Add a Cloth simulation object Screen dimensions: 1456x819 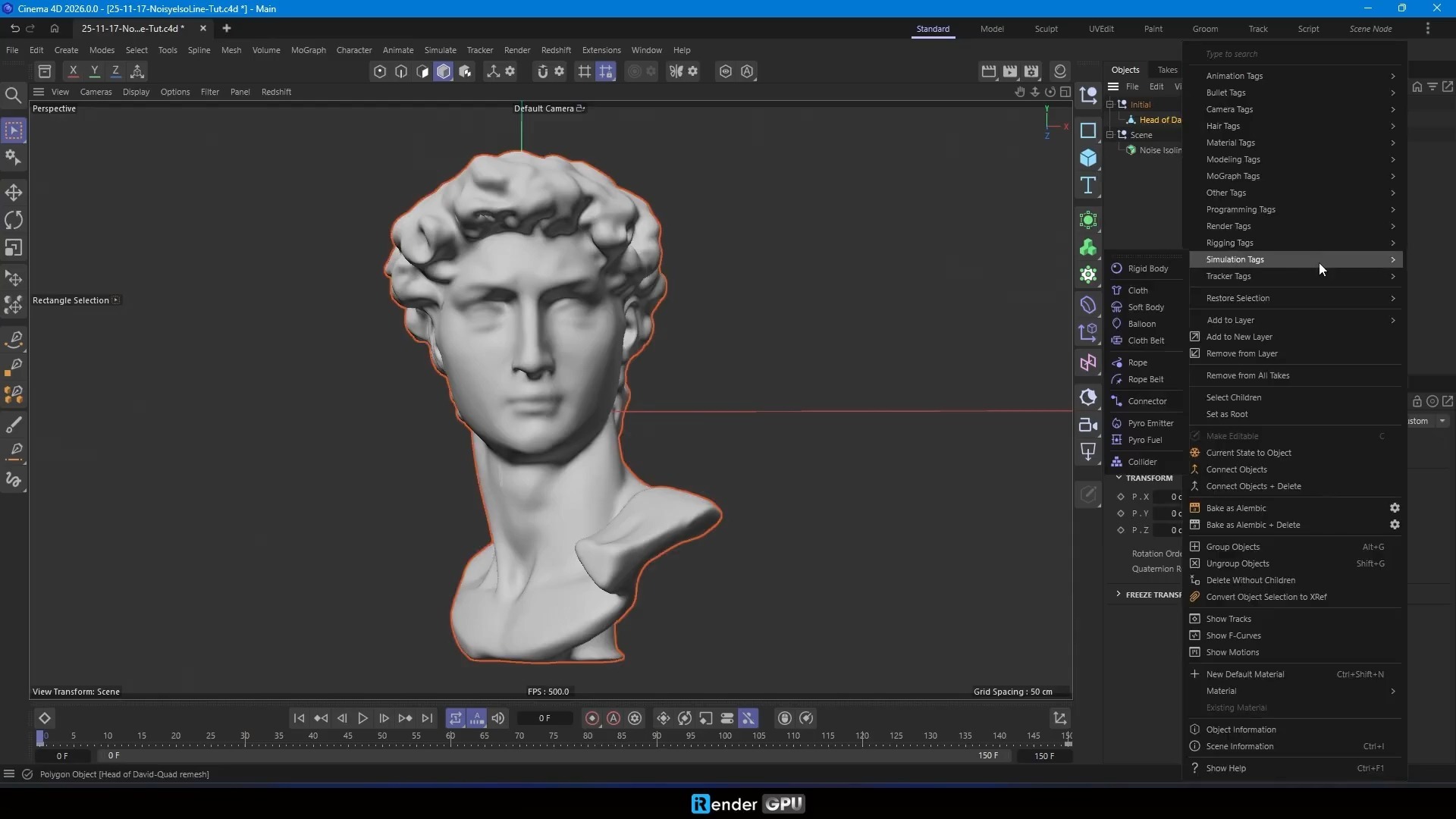1137,290
